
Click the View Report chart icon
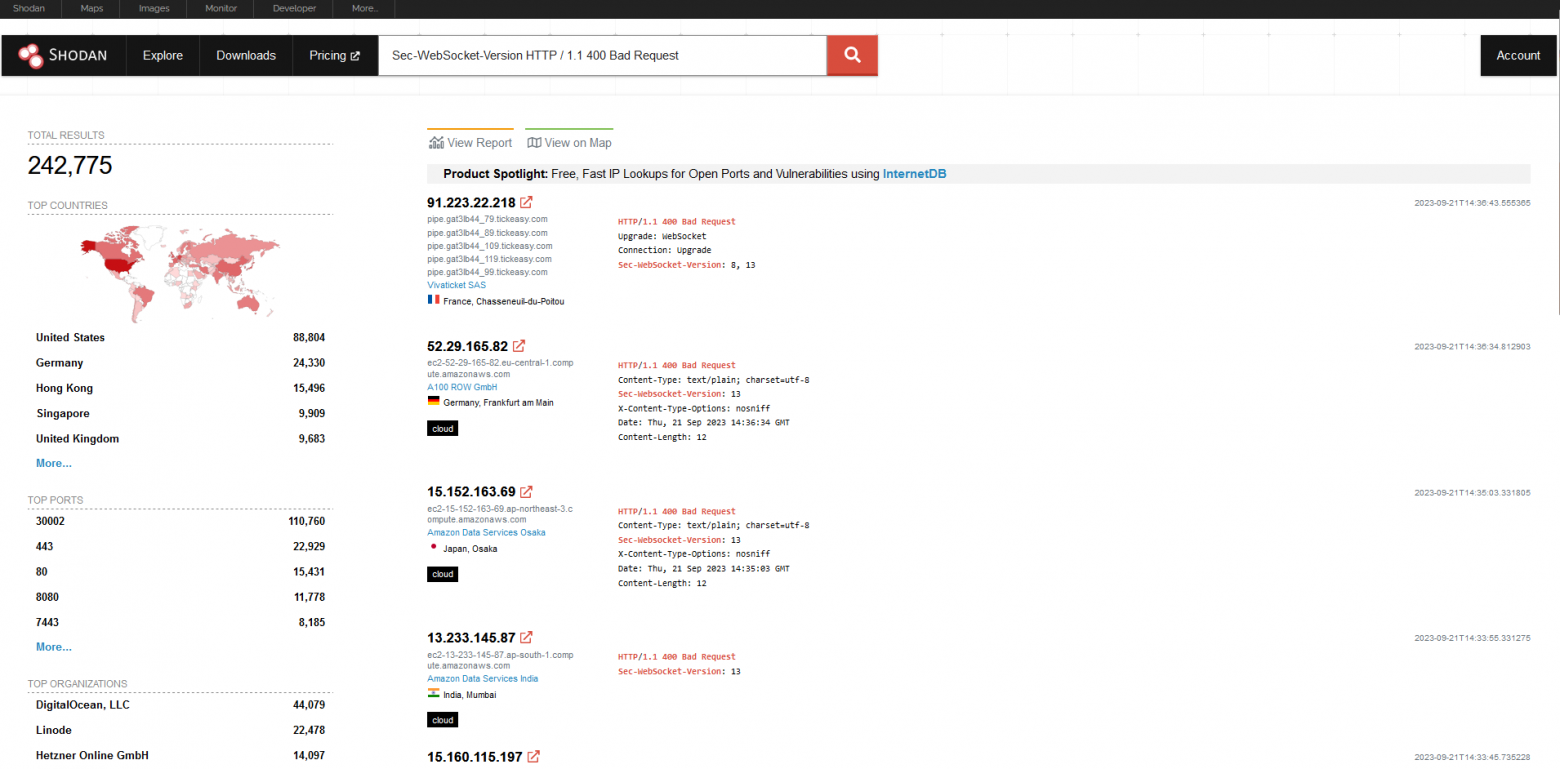click(436, 143)
